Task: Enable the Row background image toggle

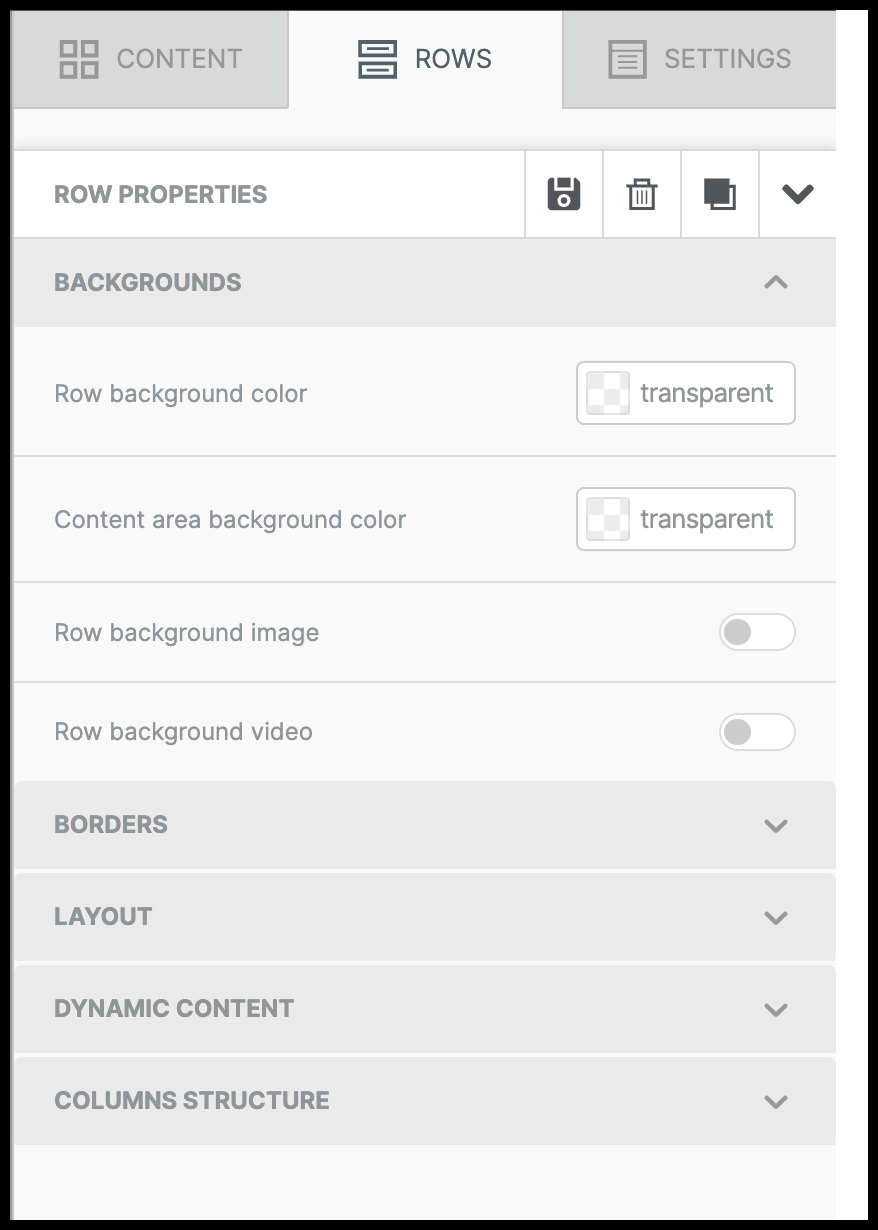Action: point(756,632)
